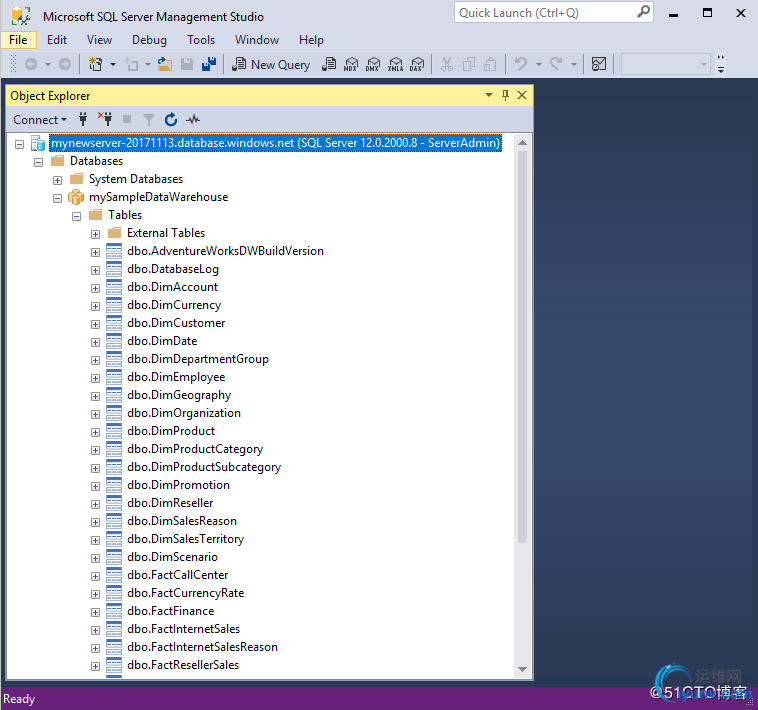Click the Save All icon
This screenshot has width=758, height=710.
[209, 64]
